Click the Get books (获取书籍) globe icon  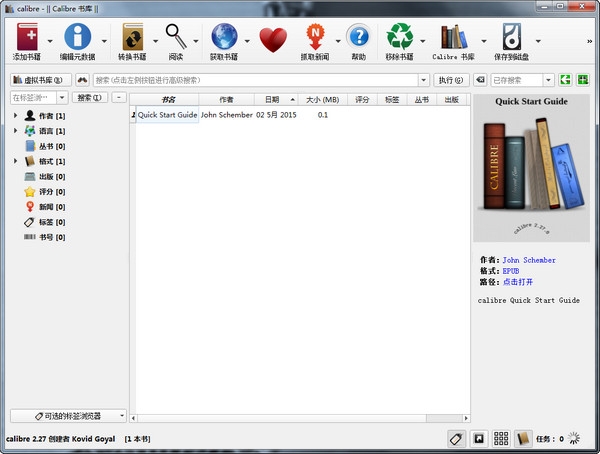[226, 38]
